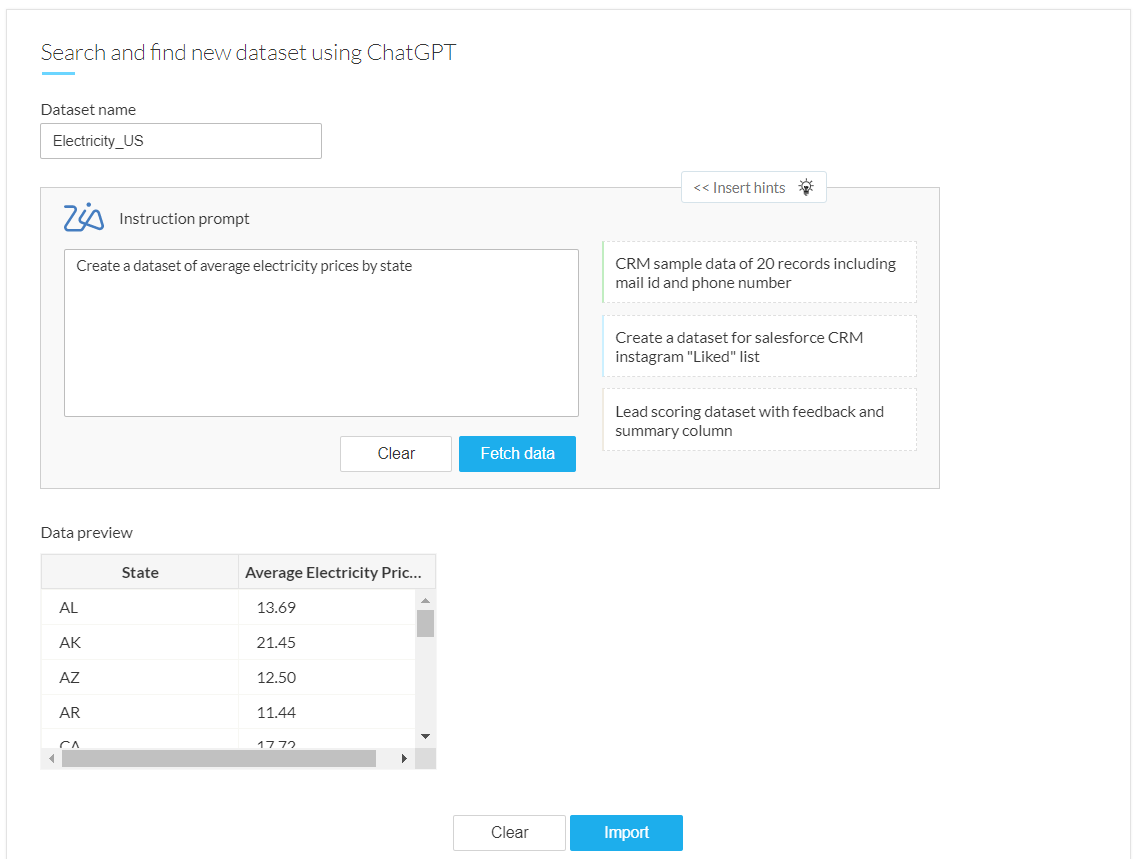
Task: Click the data preview scroll down arrow
Action: click(425, 736)
